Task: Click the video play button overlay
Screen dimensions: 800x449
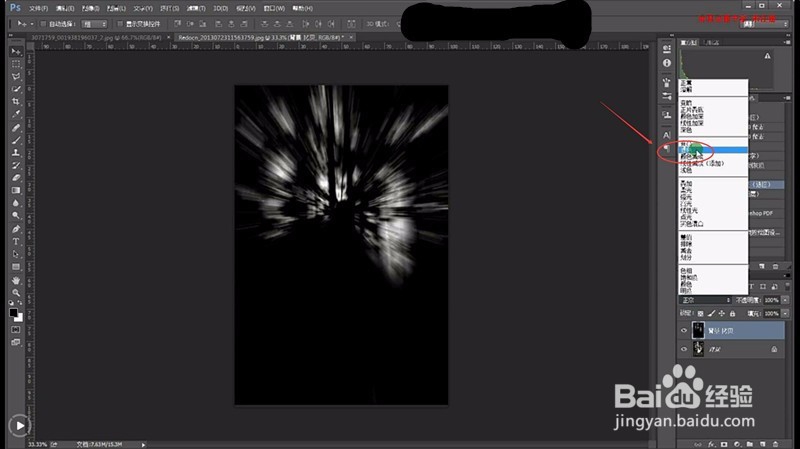Action: point(19,426)
